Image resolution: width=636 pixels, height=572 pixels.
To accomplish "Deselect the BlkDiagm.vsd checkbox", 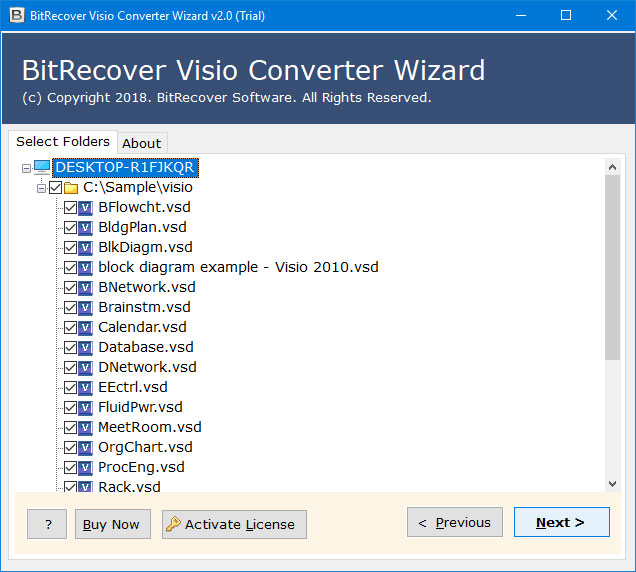I will pyautogui.click(x=71, y=247).
